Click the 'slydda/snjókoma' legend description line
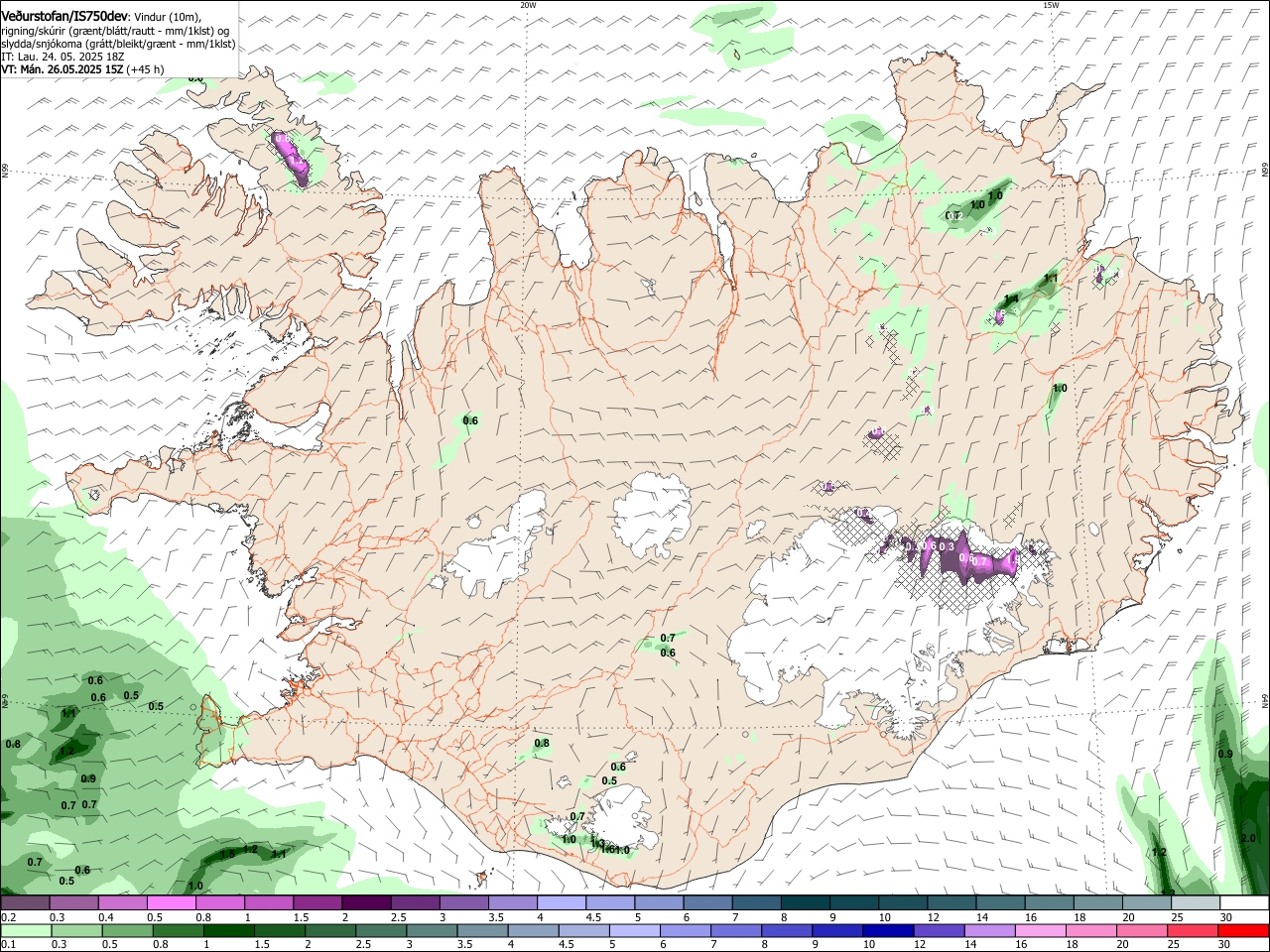Image resolution: width=1270 pixels, height=952 pixels. click(118, 44)
